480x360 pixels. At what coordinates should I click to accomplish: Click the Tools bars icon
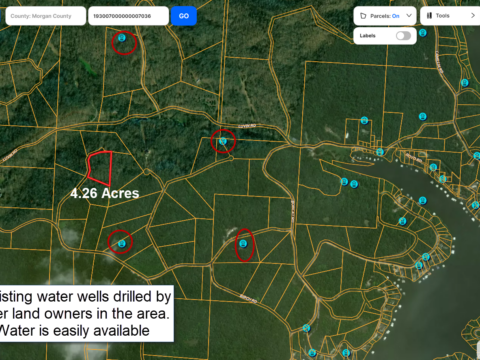[x=429, y=15]
